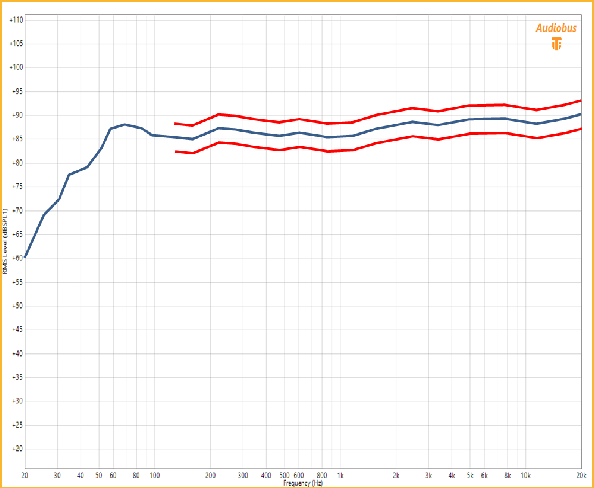Select the +50 level axis label
Viewport: 594px width, 488px height.
(x=19, y=306)
